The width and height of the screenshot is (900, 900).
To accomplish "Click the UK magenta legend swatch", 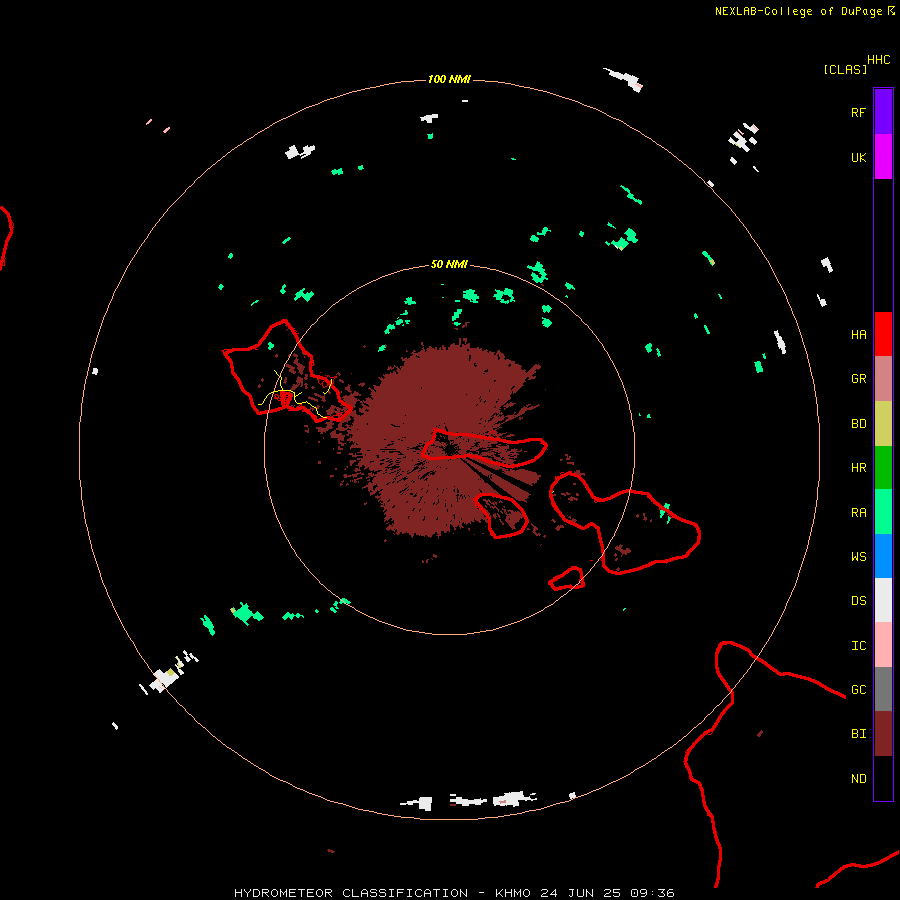I will (x=883, y=157).
